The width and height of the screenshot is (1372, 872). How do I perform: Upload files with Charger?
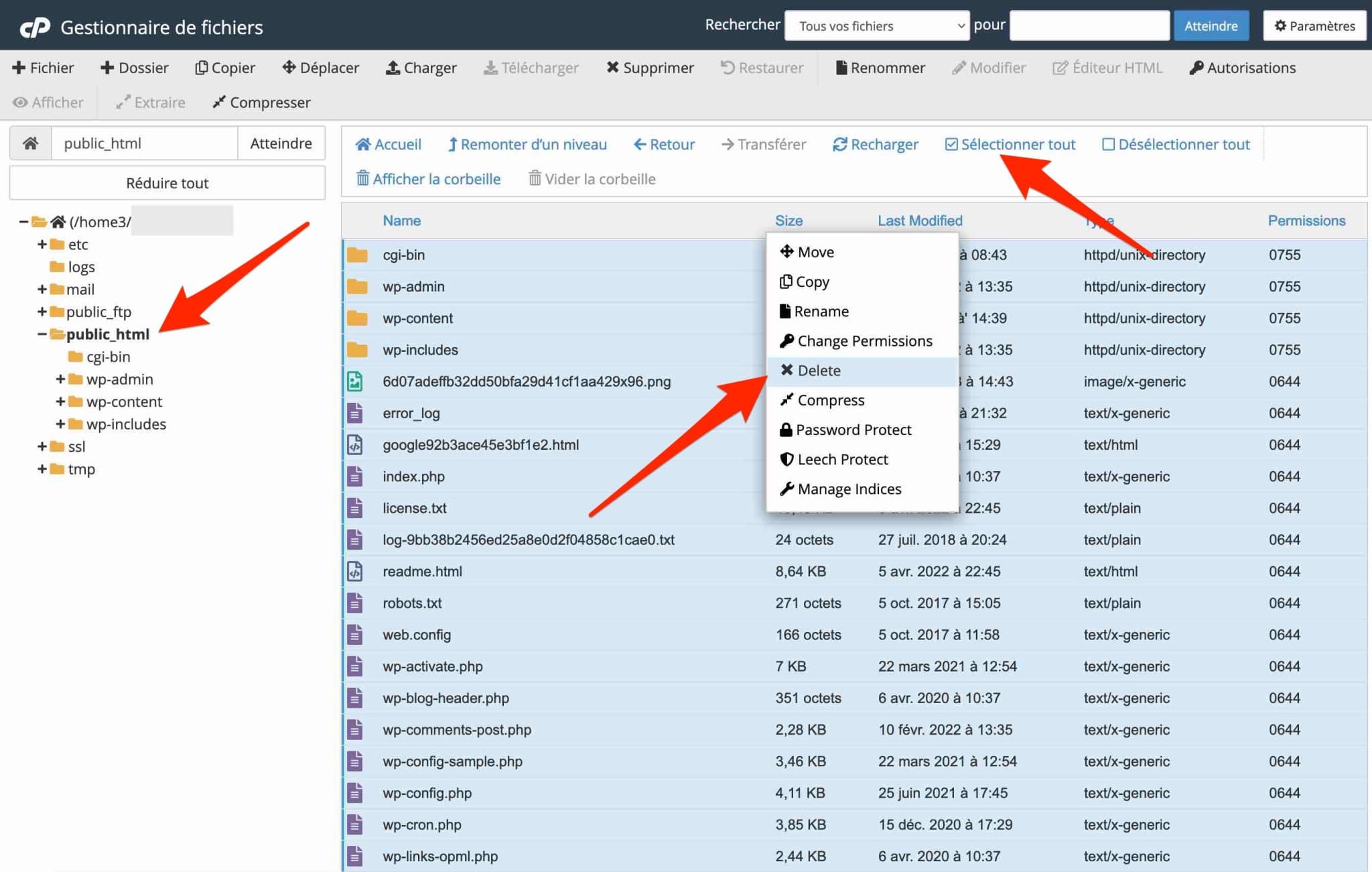point(421,68)
